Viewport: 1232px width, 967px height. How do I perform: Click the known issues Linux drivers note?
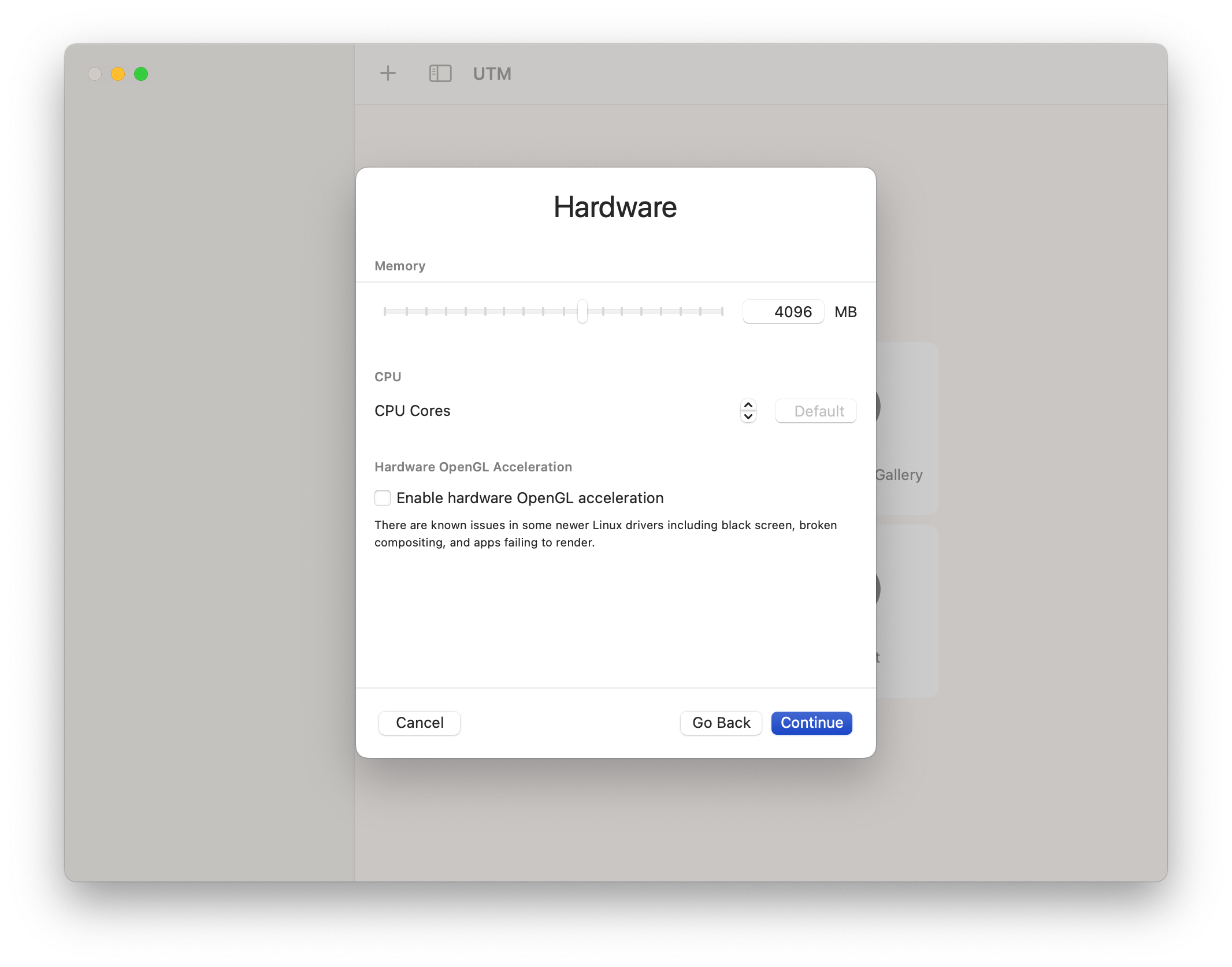click(606, 534)
